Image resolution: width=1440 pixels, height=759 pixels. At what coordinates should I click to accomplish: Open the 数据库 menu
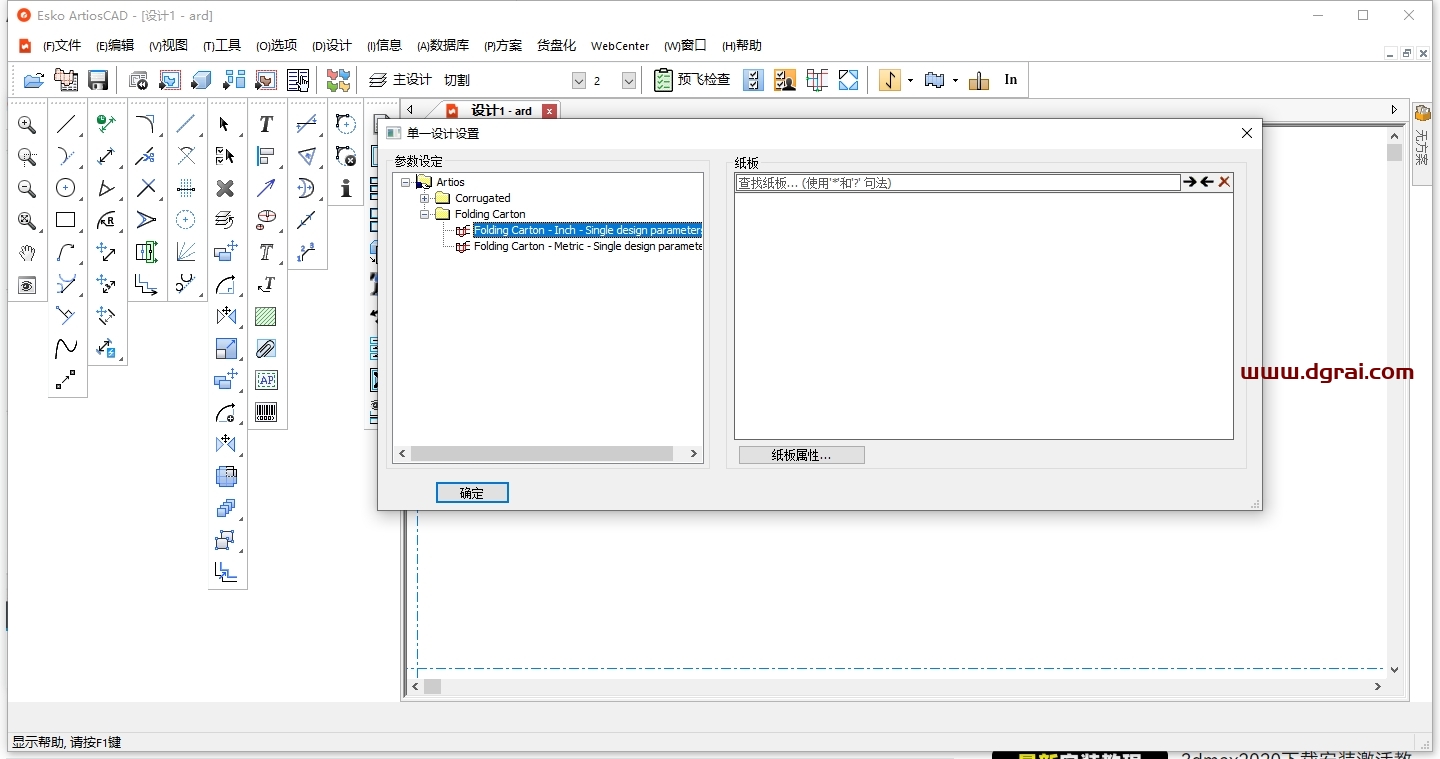(x=443, y=46)
